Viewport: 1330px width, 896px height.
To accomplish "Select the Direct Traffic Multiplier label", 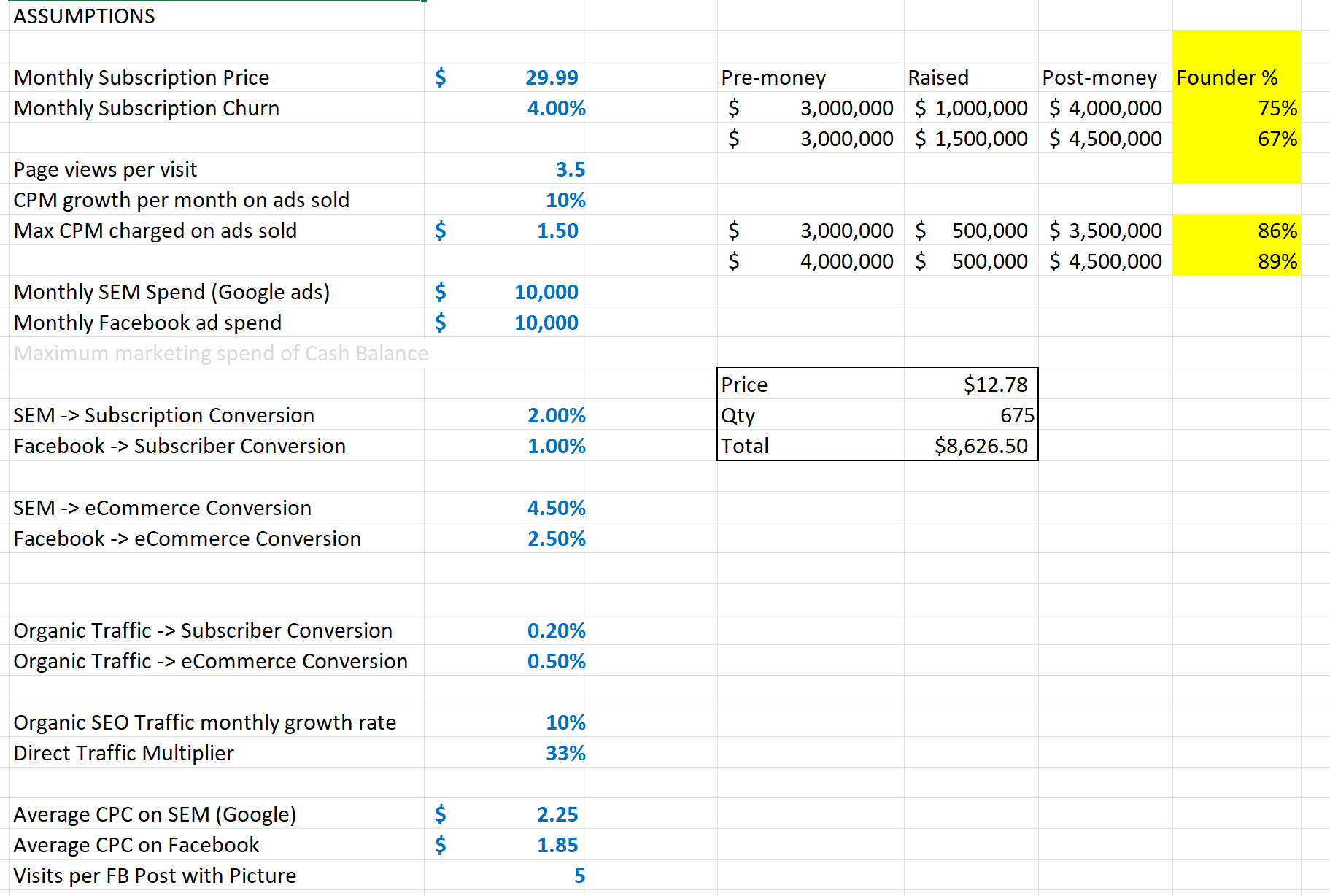I will [216, 752].
